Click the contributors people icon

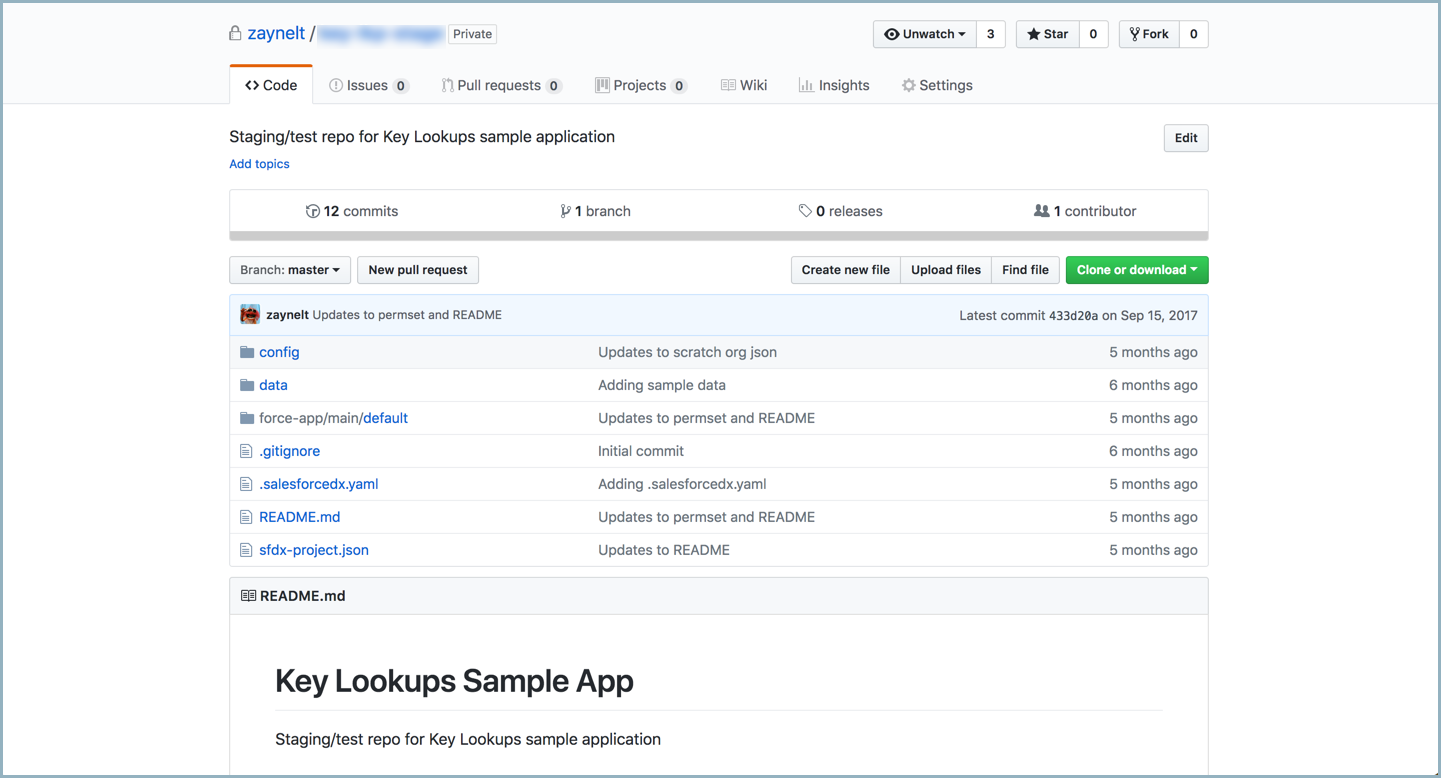(x=1041, y=211)
